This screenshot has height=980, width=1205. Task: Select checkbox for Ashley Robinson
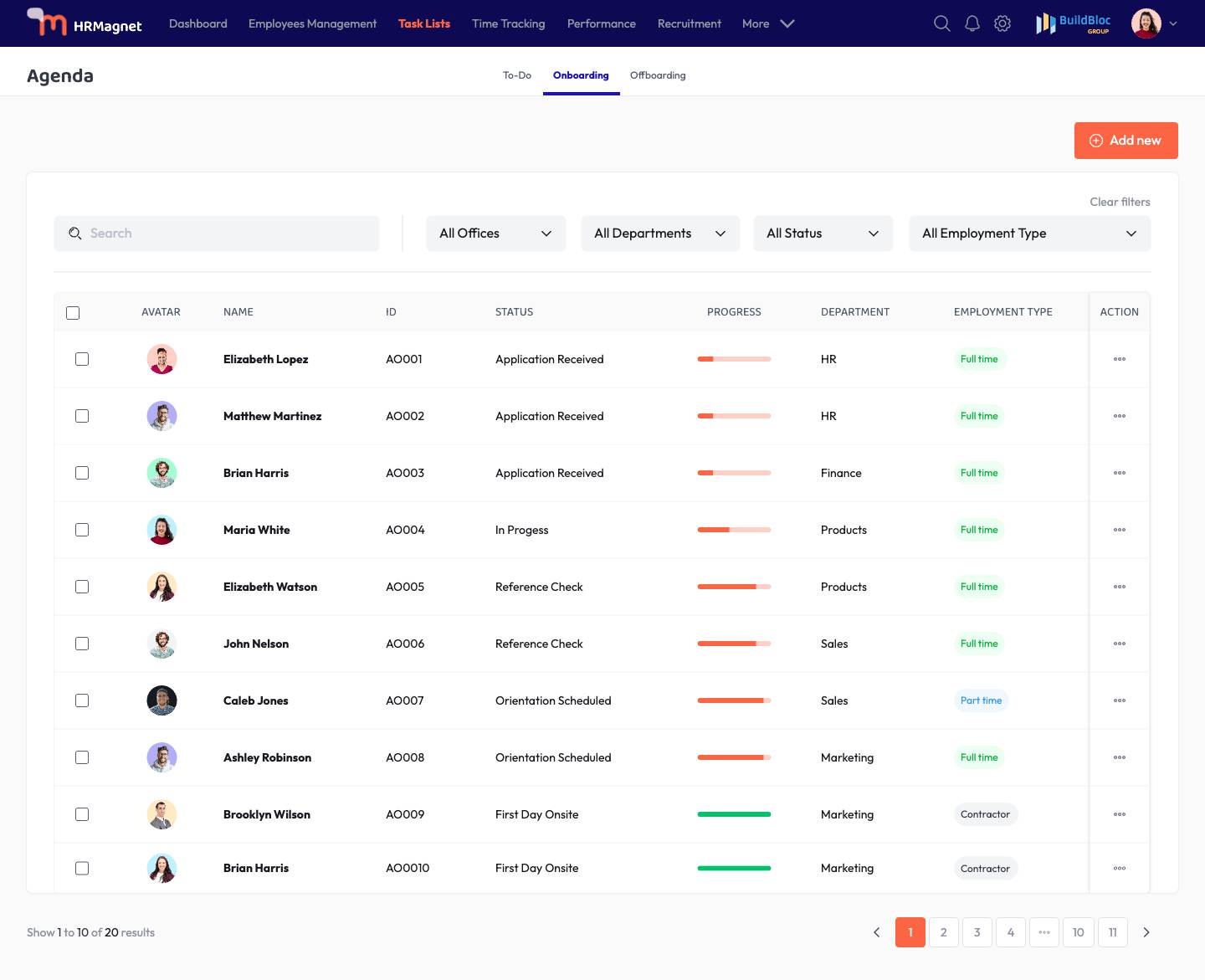pyautogui.click(x=82, y=757)
